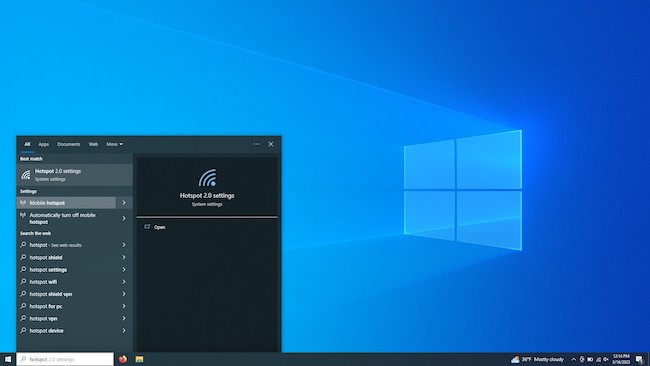The image size is (650, 366).
Task: Click large Hotspot 2.0 icon in preview
Action: tap(207, 177)
